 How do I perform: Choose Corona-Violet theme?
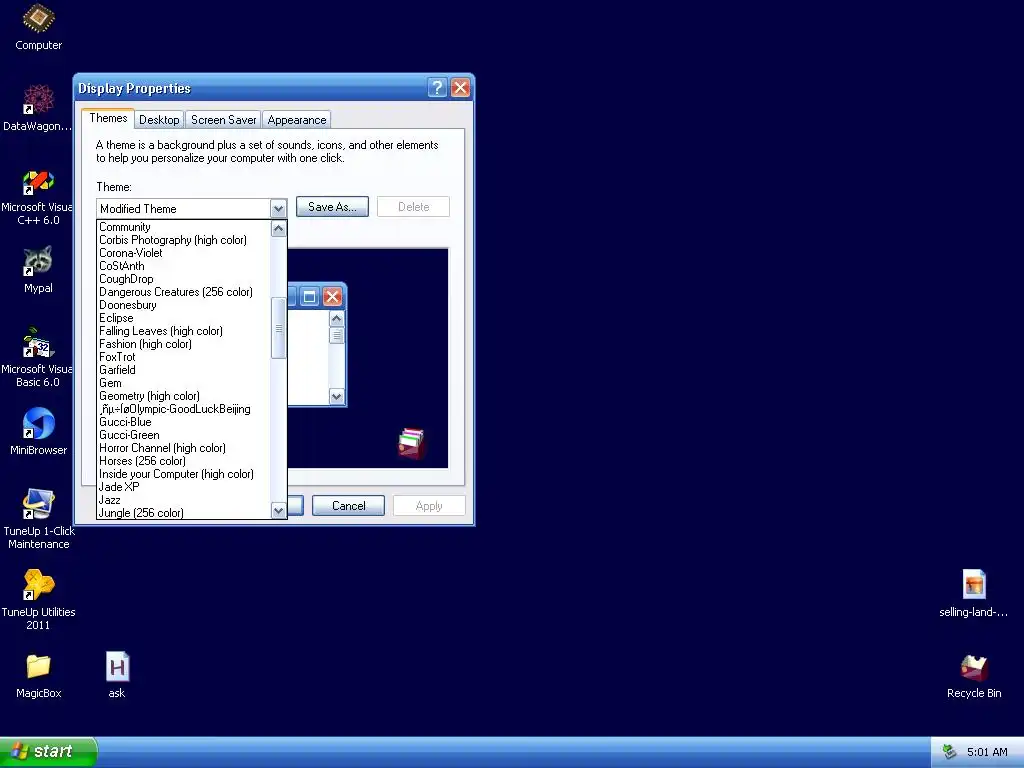click(x=184, y=253)
